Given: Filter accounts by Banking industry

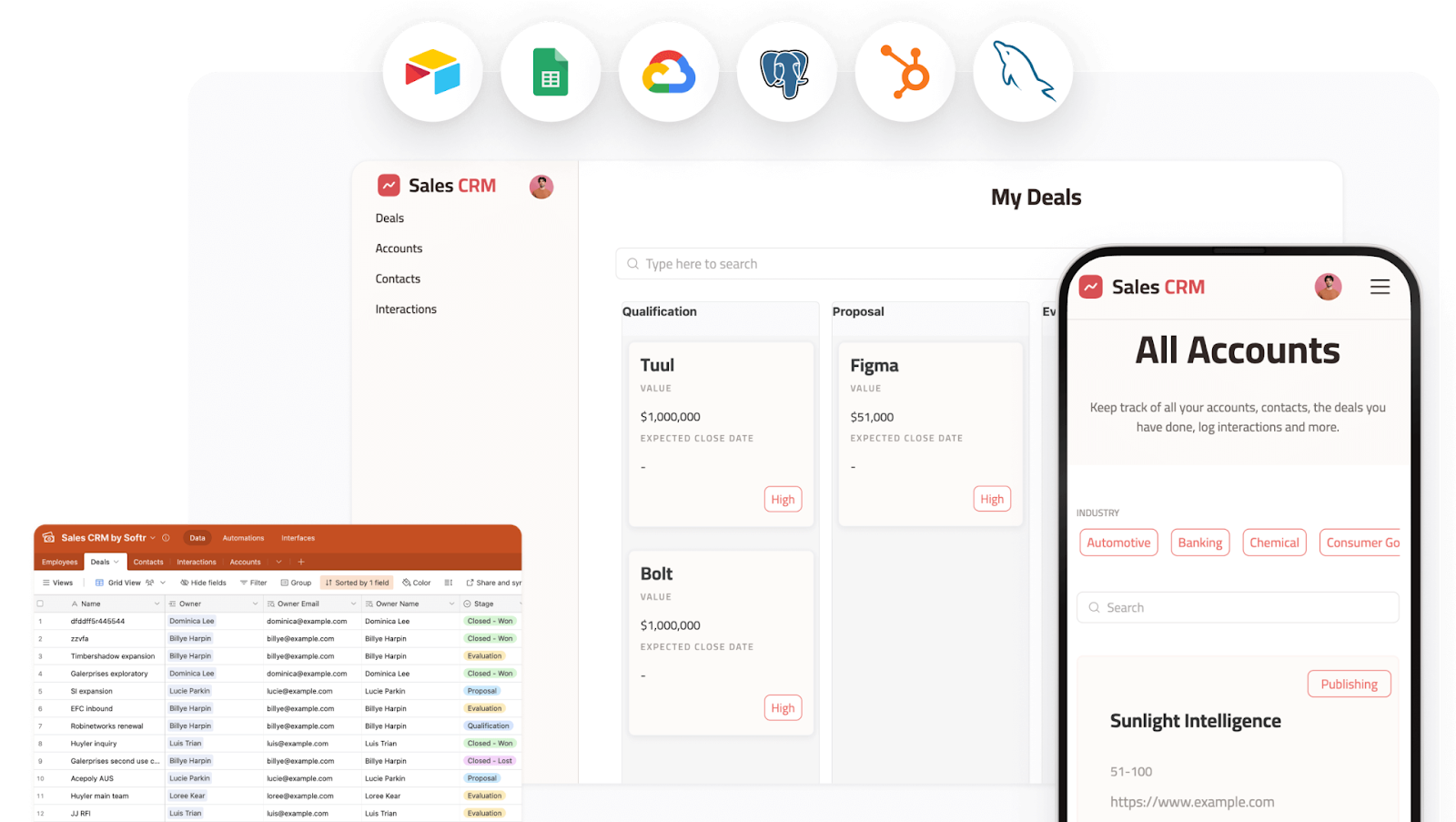Looking at the screenshot, I should 1200,543.
